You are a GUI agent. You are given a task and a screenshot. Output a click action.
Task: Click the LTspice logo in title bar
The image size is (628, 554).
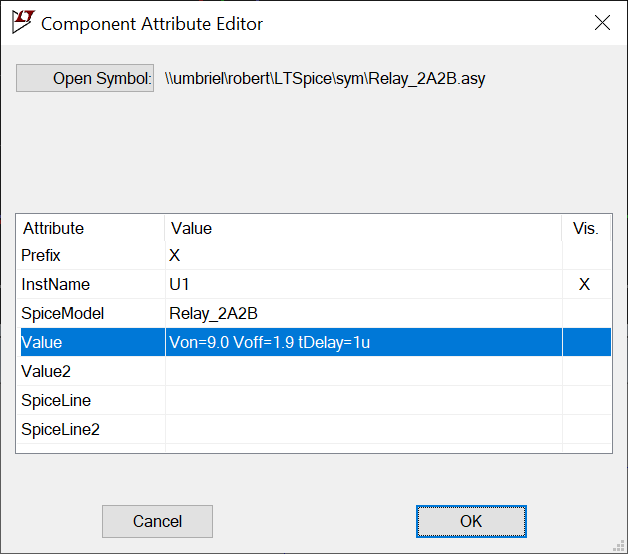(21, 22)
